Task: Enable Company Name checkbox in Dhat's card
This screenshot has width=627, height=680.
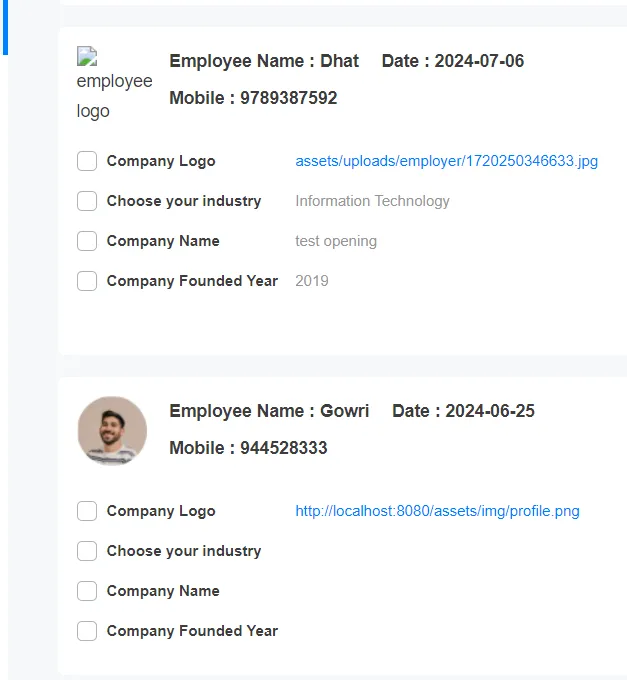Action: tap(87, 241)
